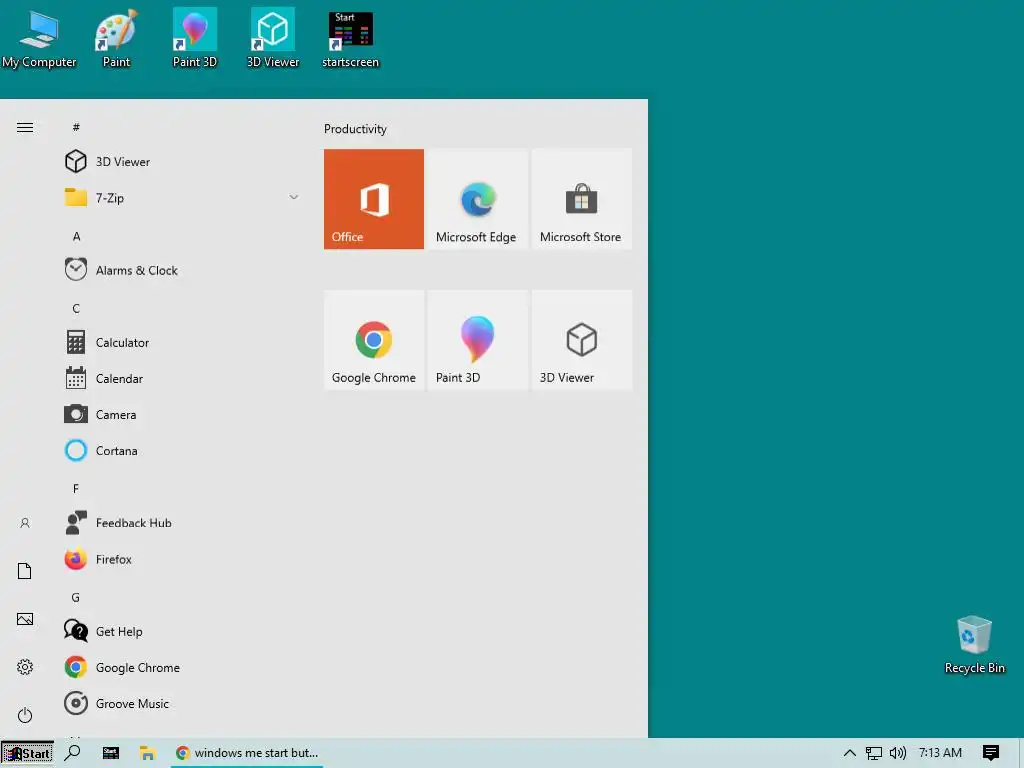The height and width of the screenshot is (768, 1024).
Task: Click the letter C header
Action: 76,308
